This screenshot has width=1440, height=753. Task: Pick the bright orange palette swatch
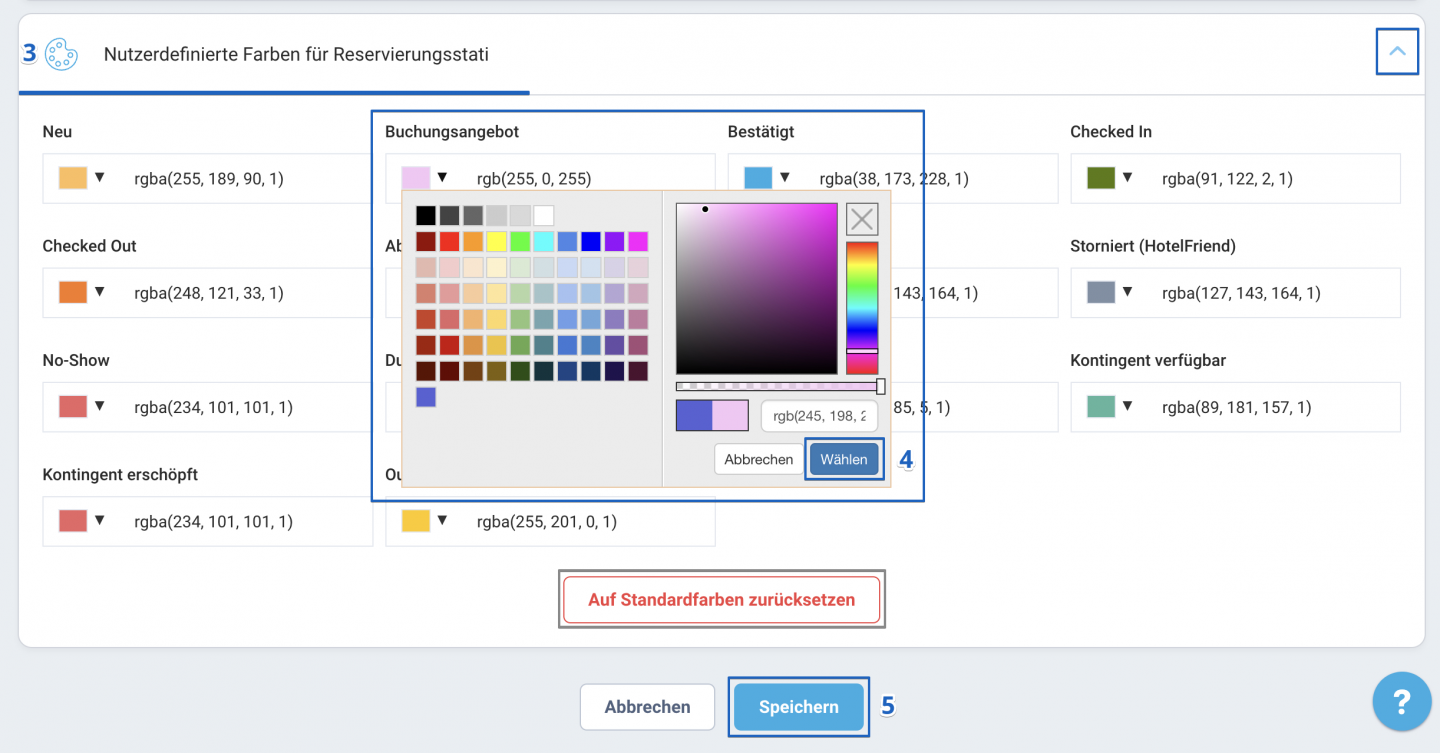click(x=473, y=242)
